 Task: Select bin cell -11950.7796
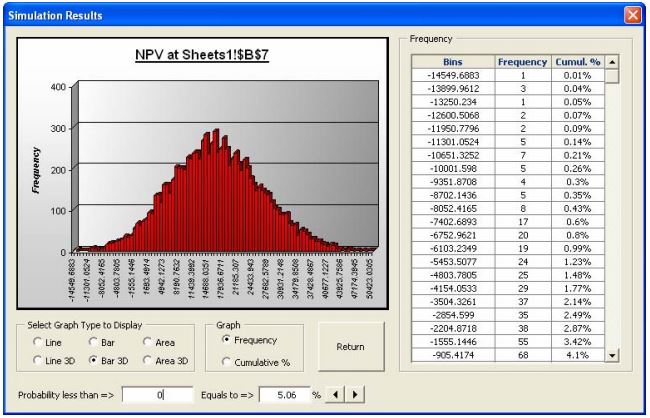tap(453, 129)
